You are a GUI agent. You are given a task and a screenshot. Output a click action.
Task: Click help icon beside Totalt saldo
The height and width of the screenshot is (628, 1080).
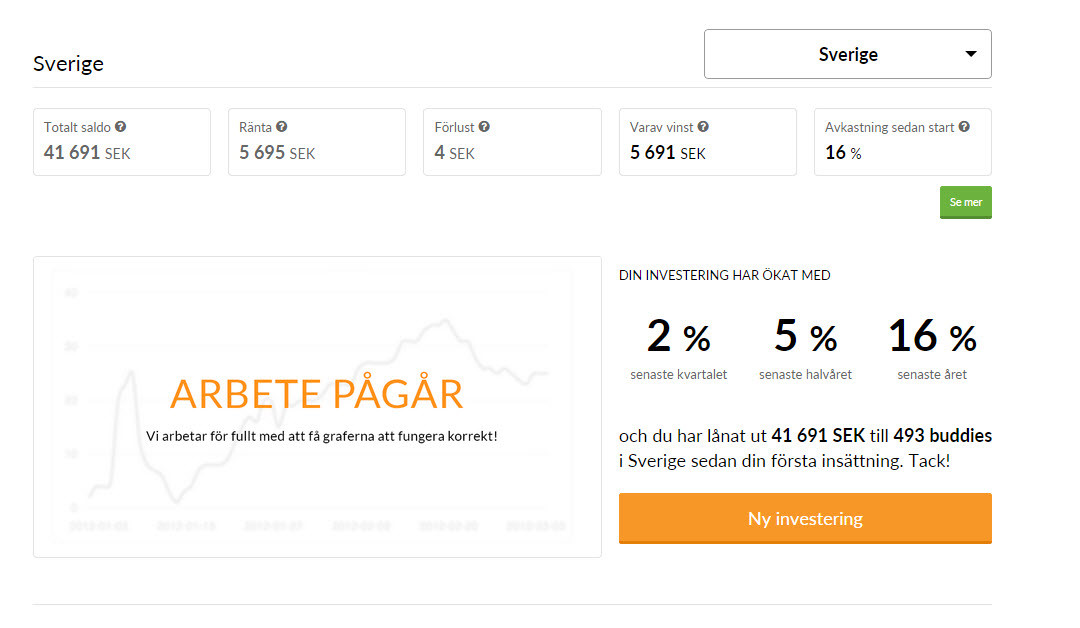(121, 128)
